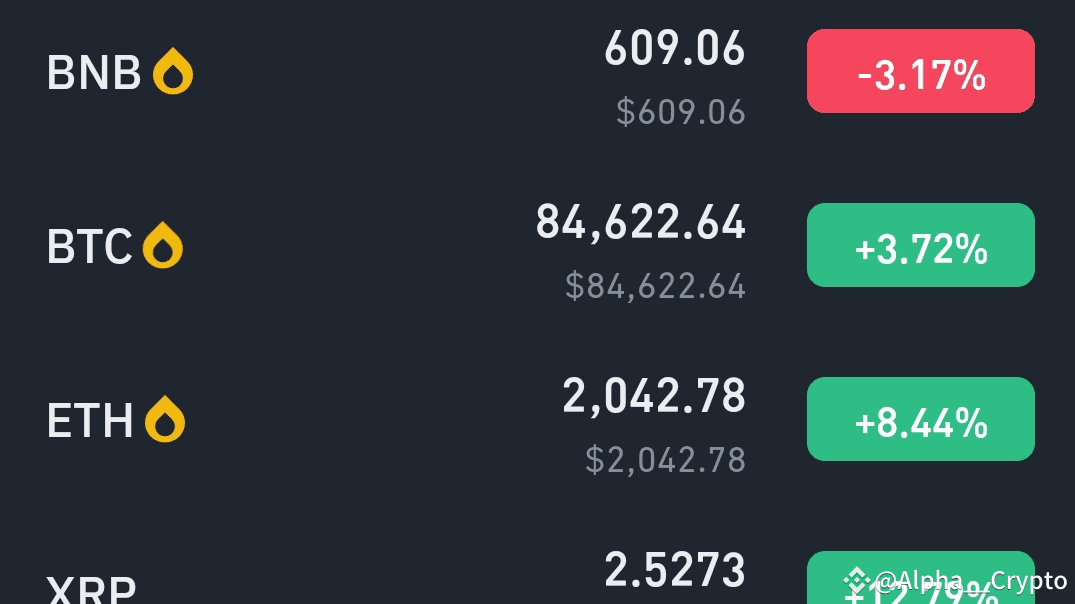Click the $609.06 USD value under BNB
The image size is (1075, 604).
tap(681, 112)
